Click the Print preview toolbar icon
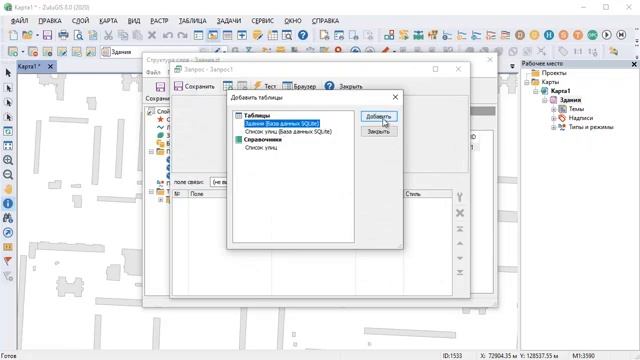This screenshot has height=360, width=640. (x=78, y=35)
